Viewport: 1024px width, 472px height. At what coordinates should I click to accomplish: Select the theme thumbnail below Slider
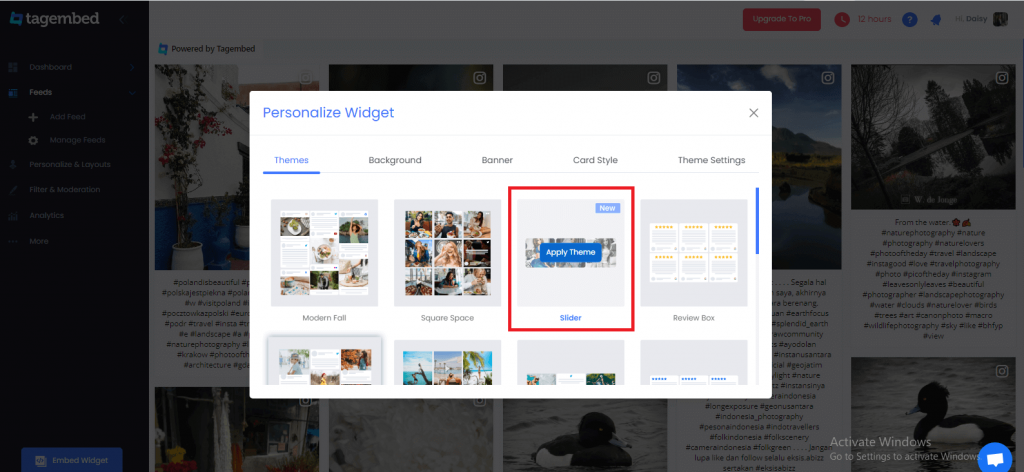pyautogui.click(x=571, y=362)
